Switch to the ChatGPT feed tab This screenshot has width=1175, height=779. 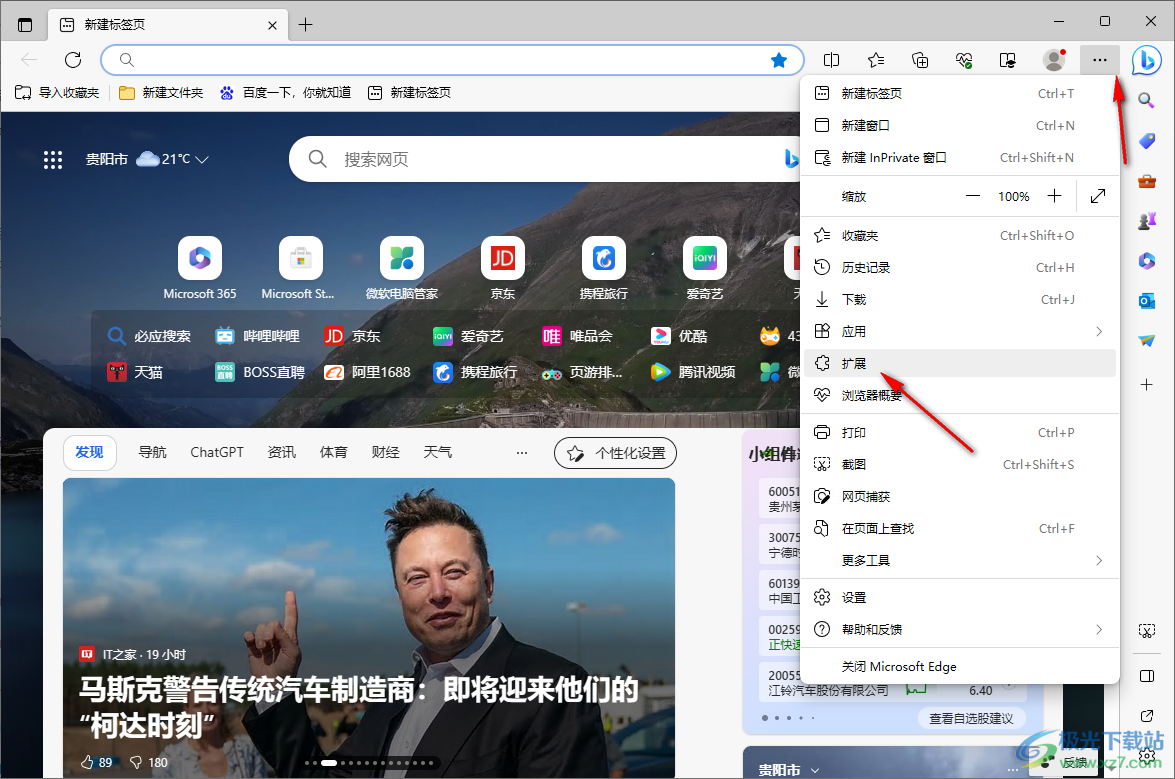[217, 452]
